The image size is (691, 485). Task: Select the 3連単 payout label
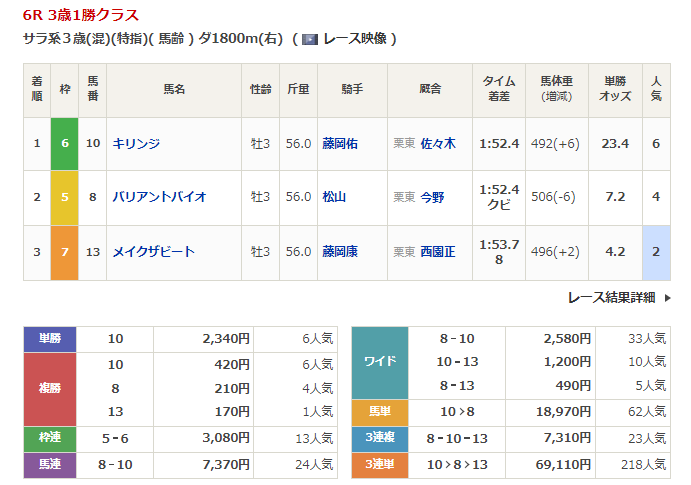coord(381,465)
